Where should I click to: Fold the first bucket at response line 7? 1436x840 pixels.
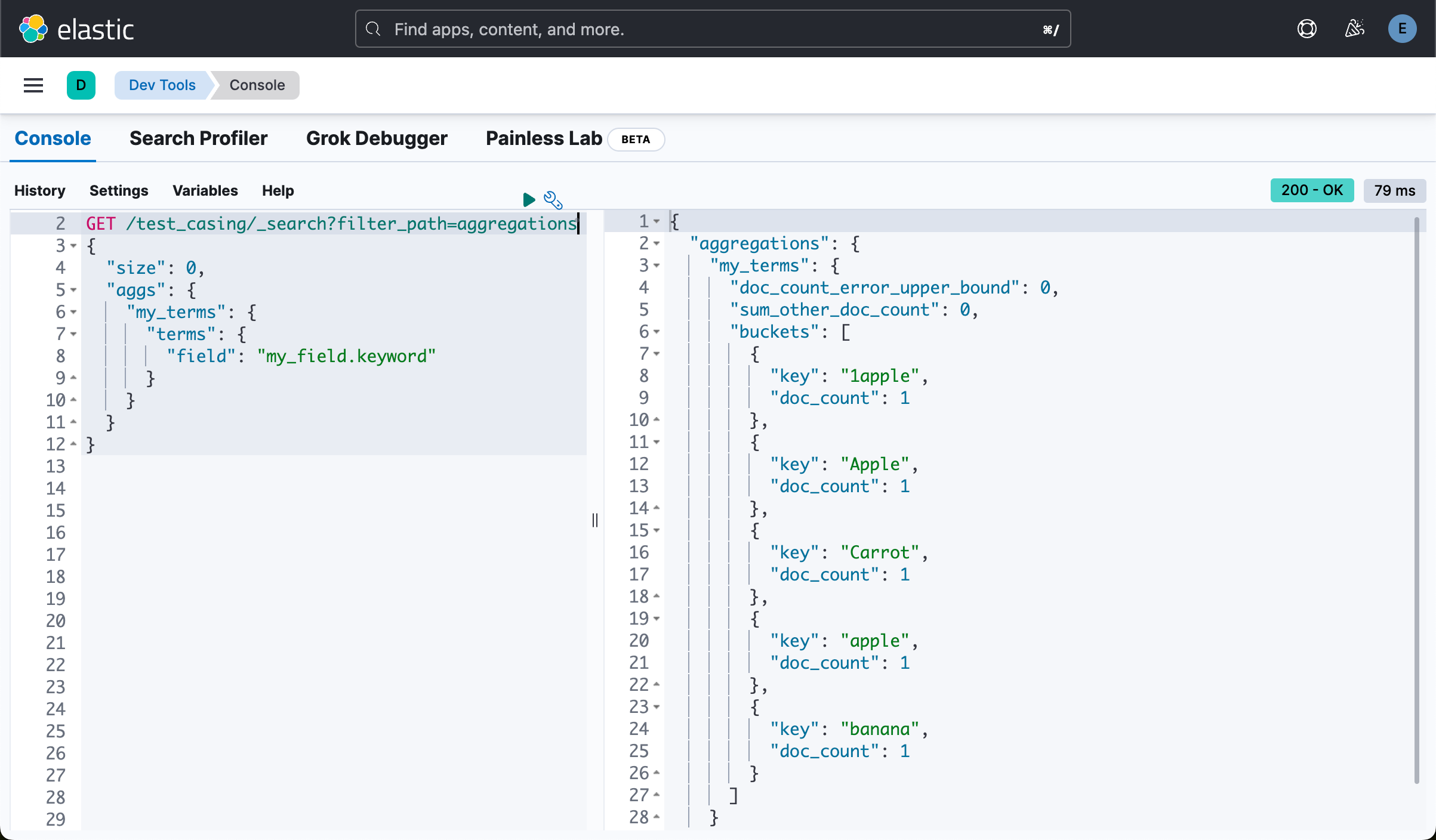tap(657, 354)
